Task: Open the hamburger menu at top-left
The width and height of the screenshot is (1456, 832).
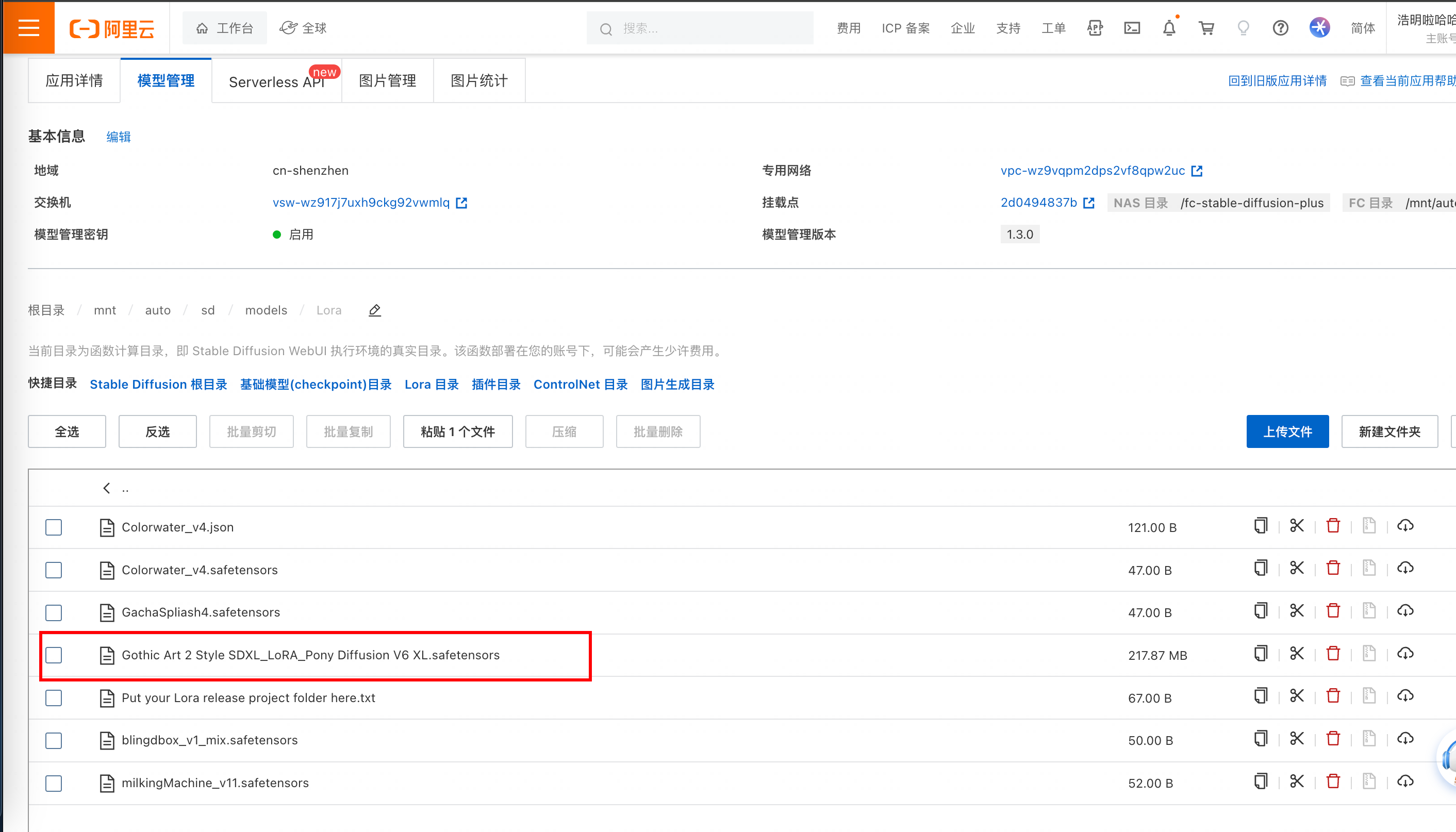Action: tap(28, 27)
